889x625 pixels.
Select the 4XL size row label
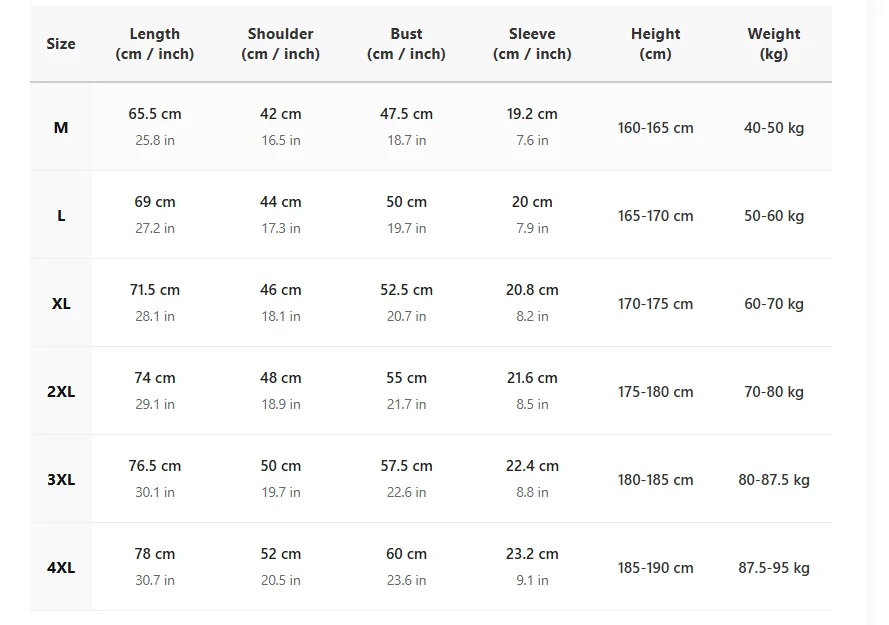coord(61,568)
